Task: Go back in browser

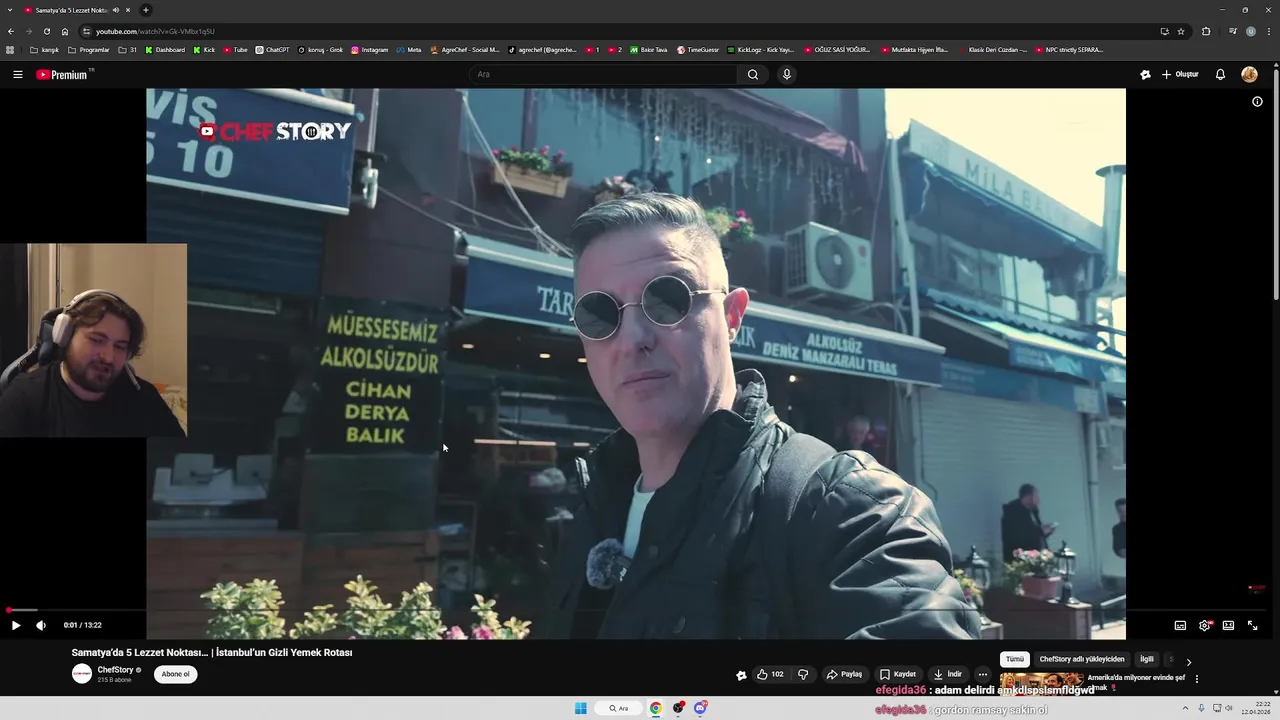Action: click(11, 31)
